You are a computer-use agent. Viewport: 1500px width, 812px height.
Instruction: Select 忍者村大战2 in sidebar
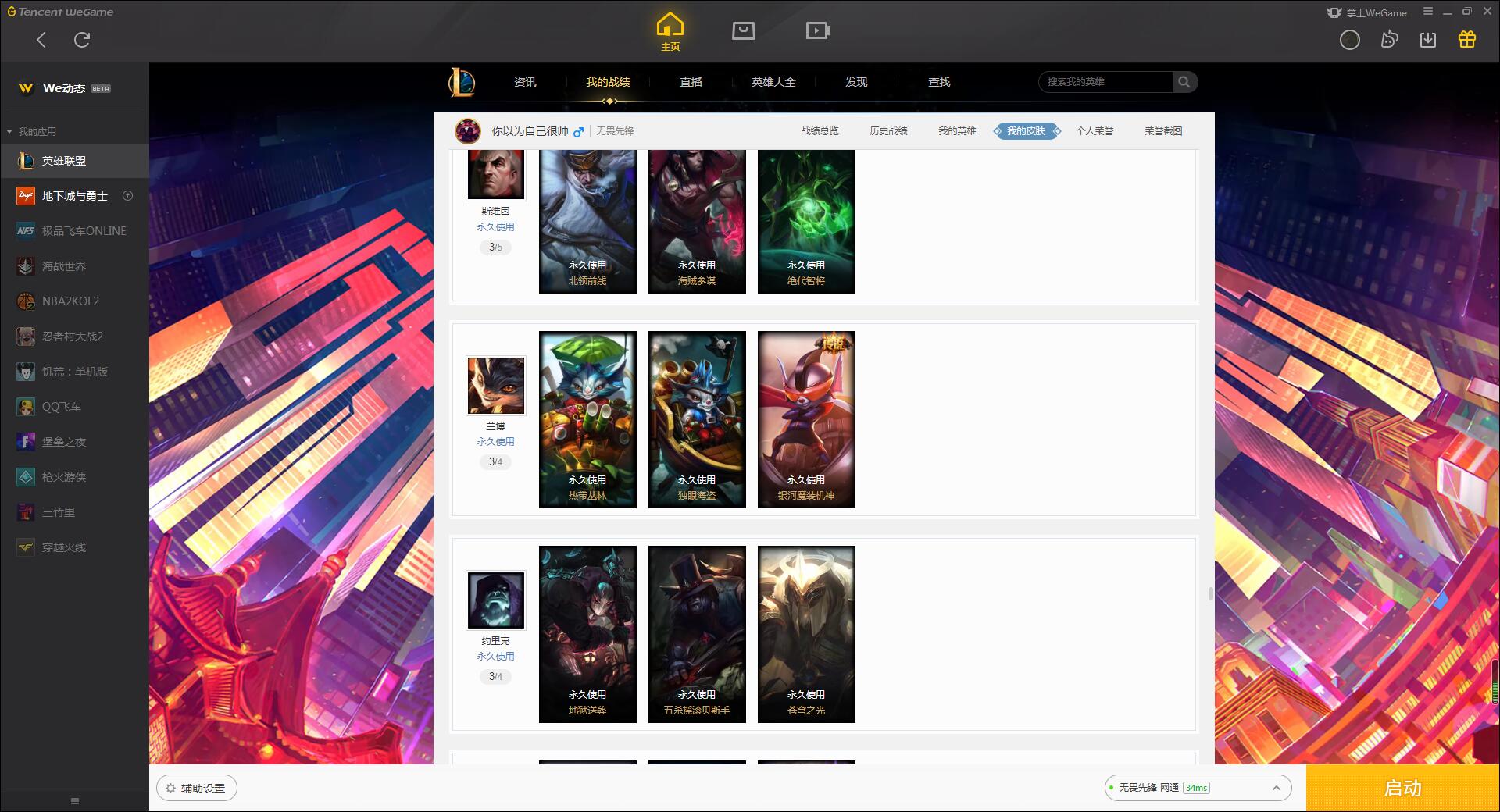[x=74, y=337]
